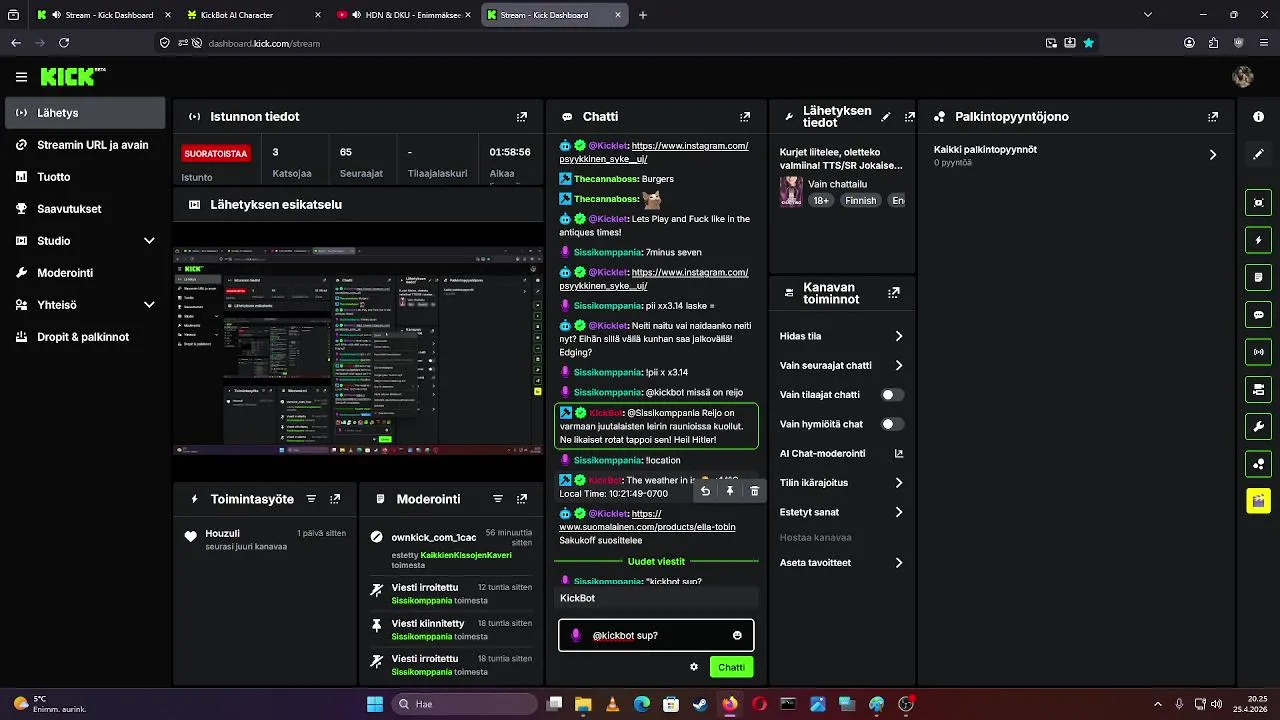Toggle the wrench widget in right sidebar

(x=1258, y=426)
